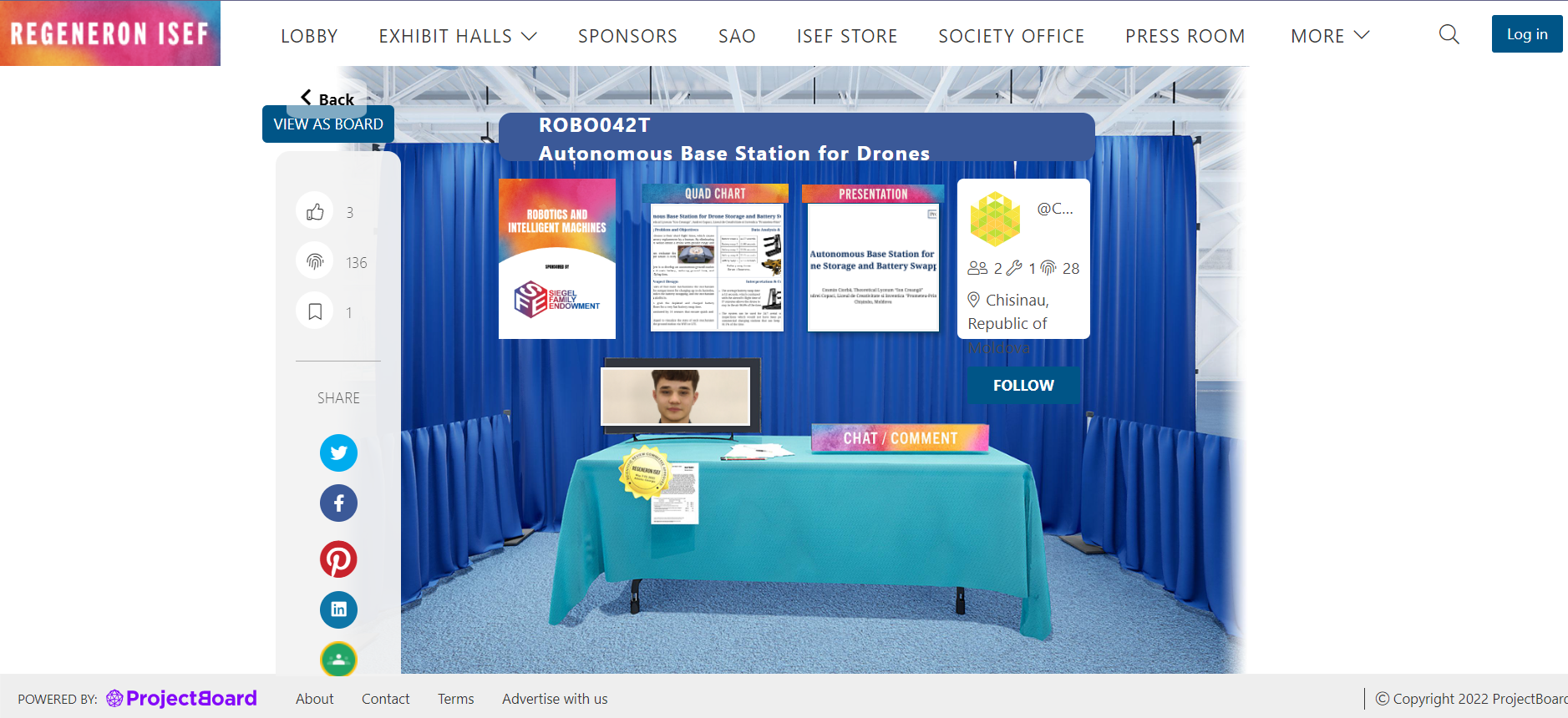This screenshot has height=718, width=1568.
Task: Navigate to the ISEF Store page
Action: (x=846, y=36)
